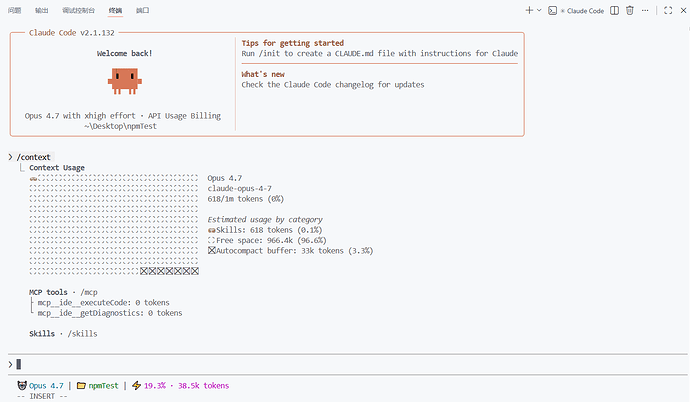690x402 pixels.
Task: Close the terminal panel
Action: point(683,11)
